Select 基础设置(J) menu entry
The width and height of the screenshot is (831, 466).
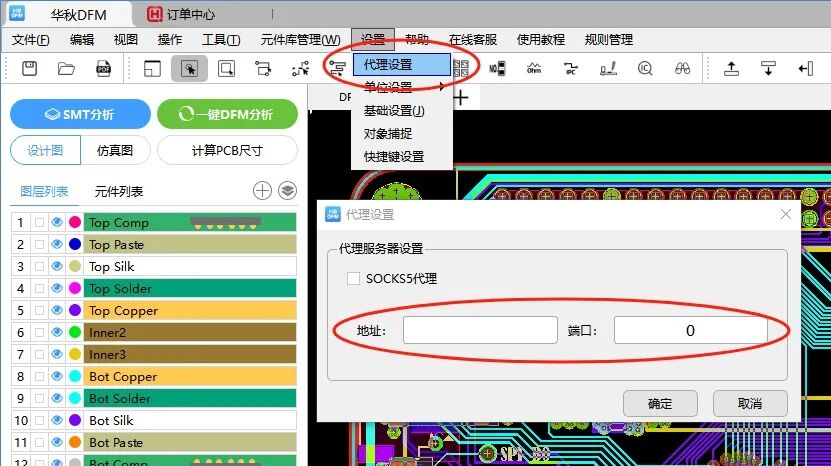coord(402,111)
